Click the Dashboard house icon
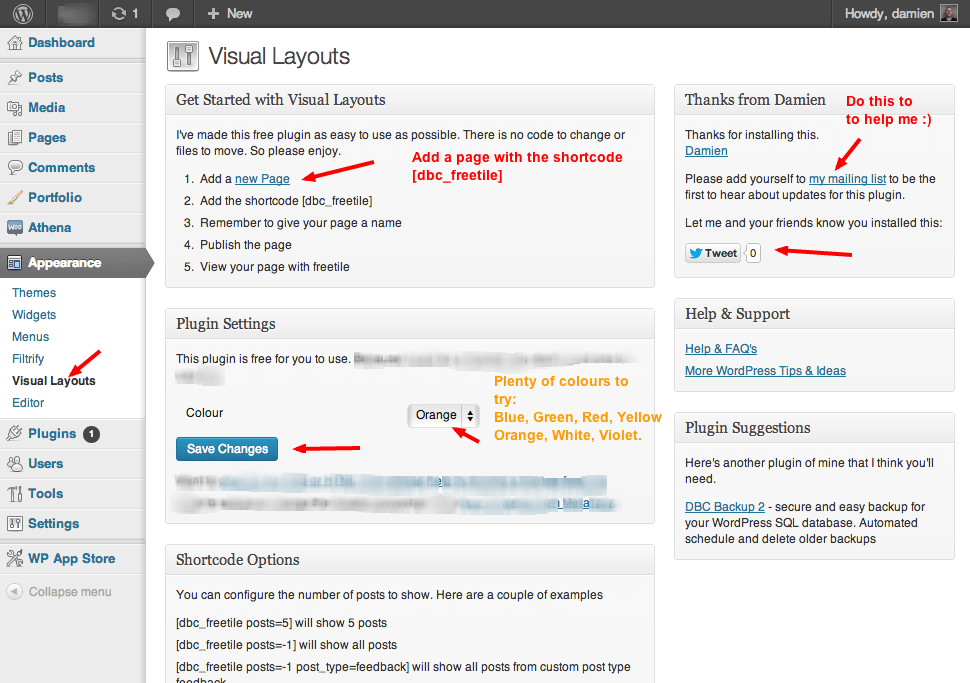Screen dimensions: 970x683 point(15,43)
